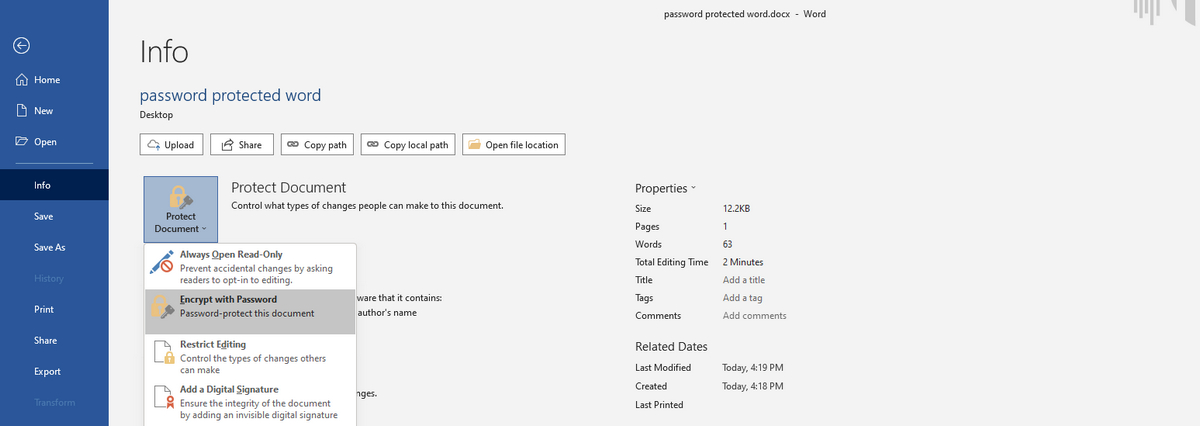
Task: Click Add a title field
Action: click(x=743, y=280)
